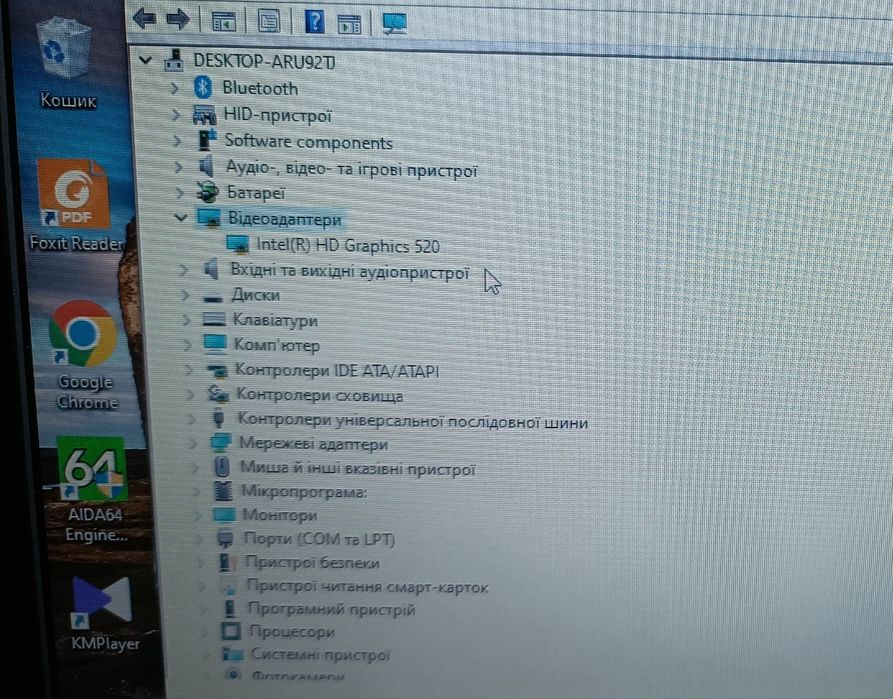The width and height of the screenshot is (893, 699).
Task: Click the show/hide console tree toolbar icon
Action: click(x=223, y=22)
